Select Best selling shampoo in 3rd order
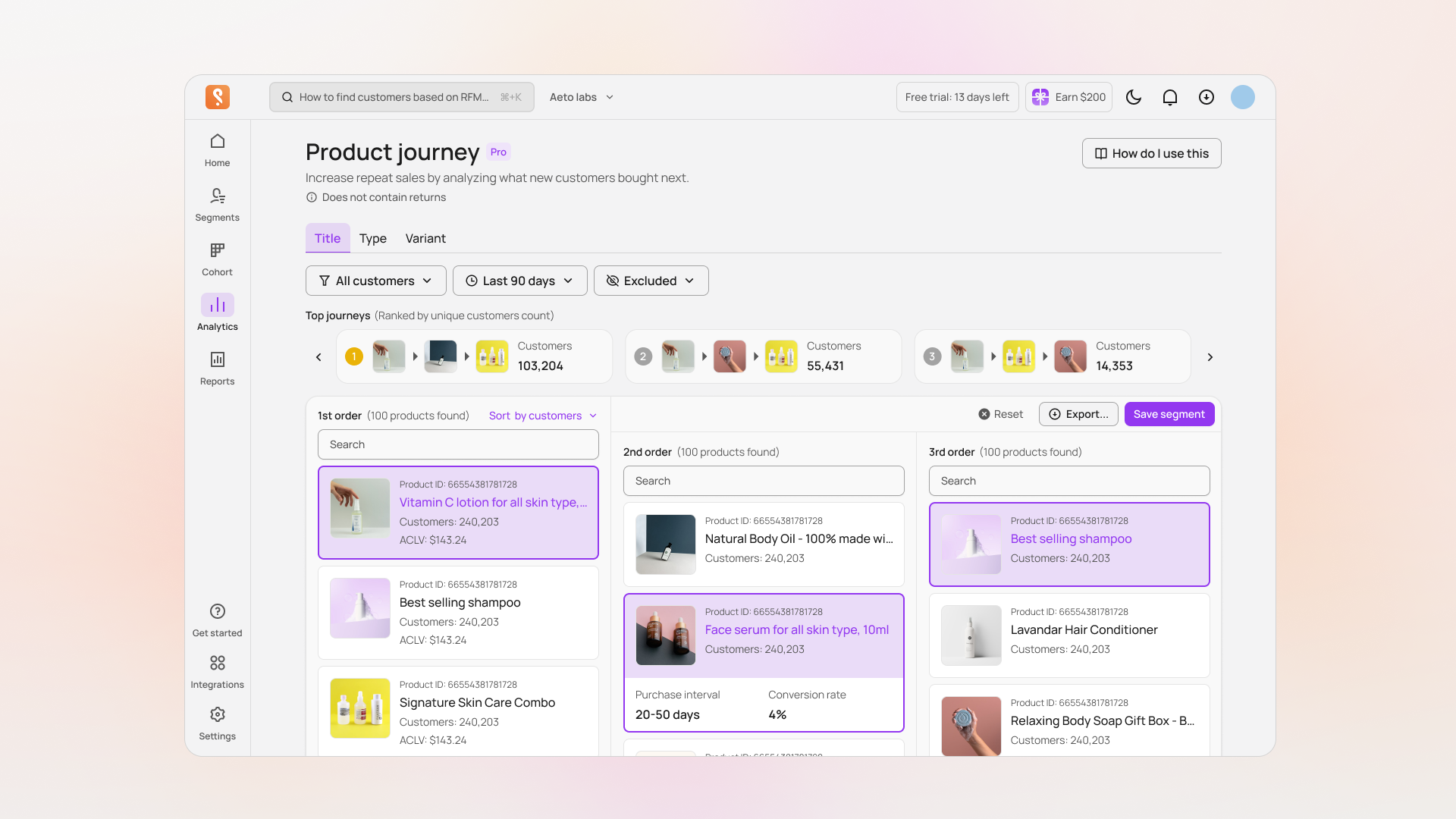 [1069, 544]
